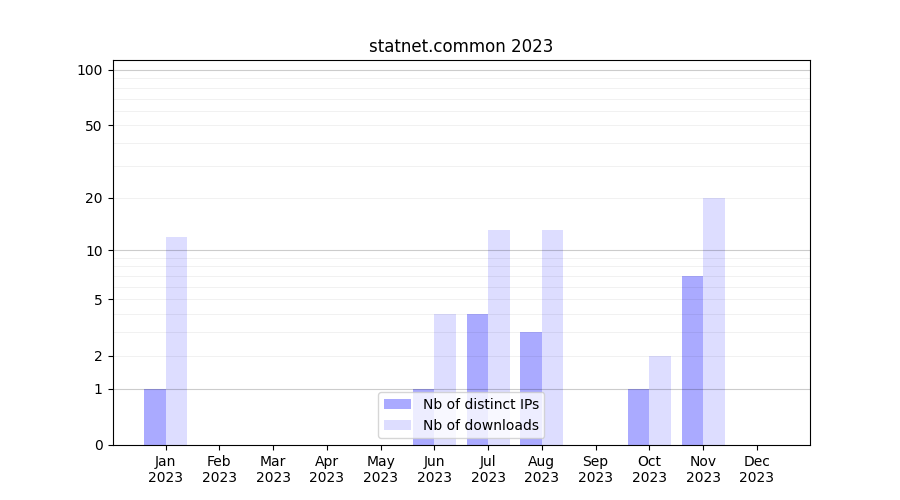Viewport: 900px width, 500px height.
Task: Select the 'Nb of downloads' legend label
Action: click(480, 425)
